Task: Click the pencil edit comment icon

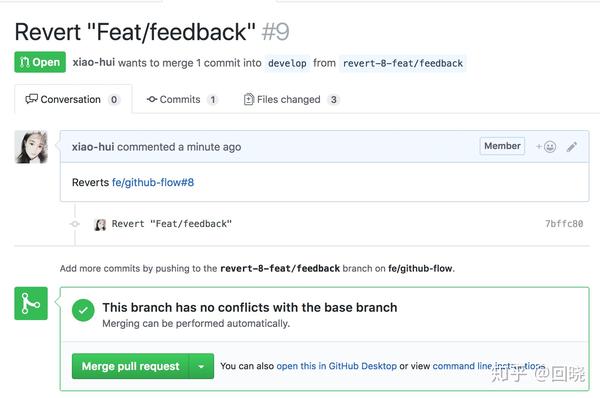Action: click(x=572, y=147)
